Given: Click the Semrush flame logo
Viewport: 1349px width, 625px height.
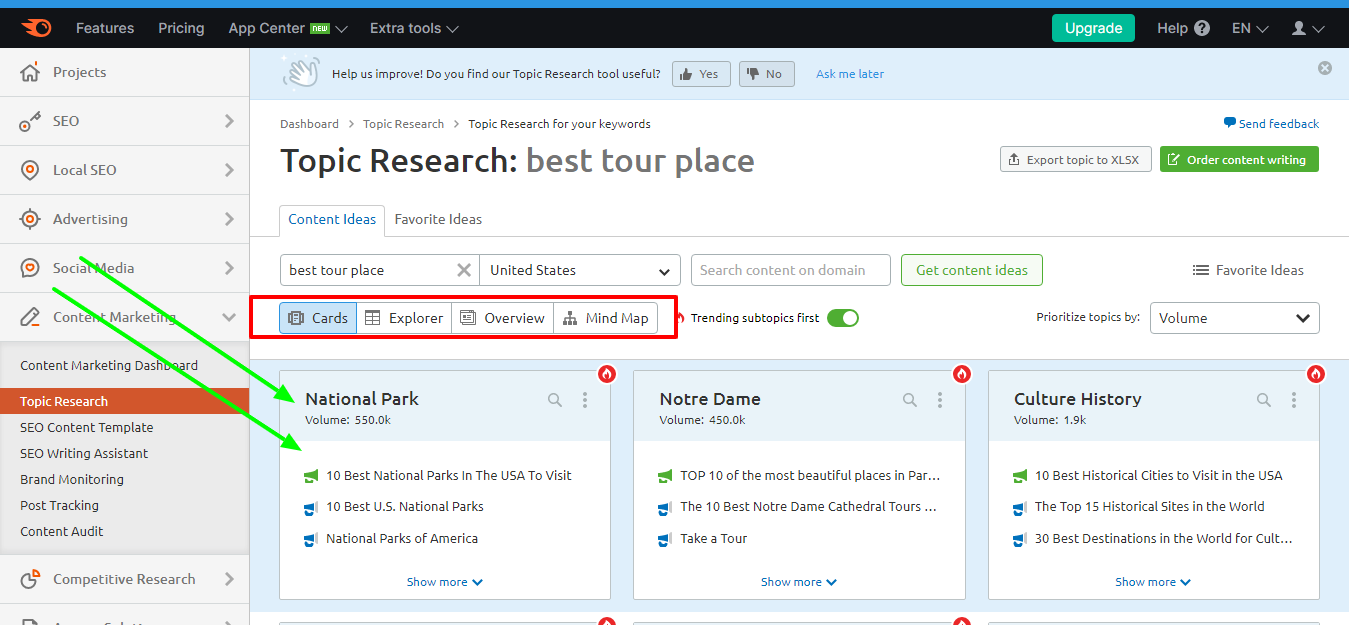Looking at the screenshot, I should (36, 28).
